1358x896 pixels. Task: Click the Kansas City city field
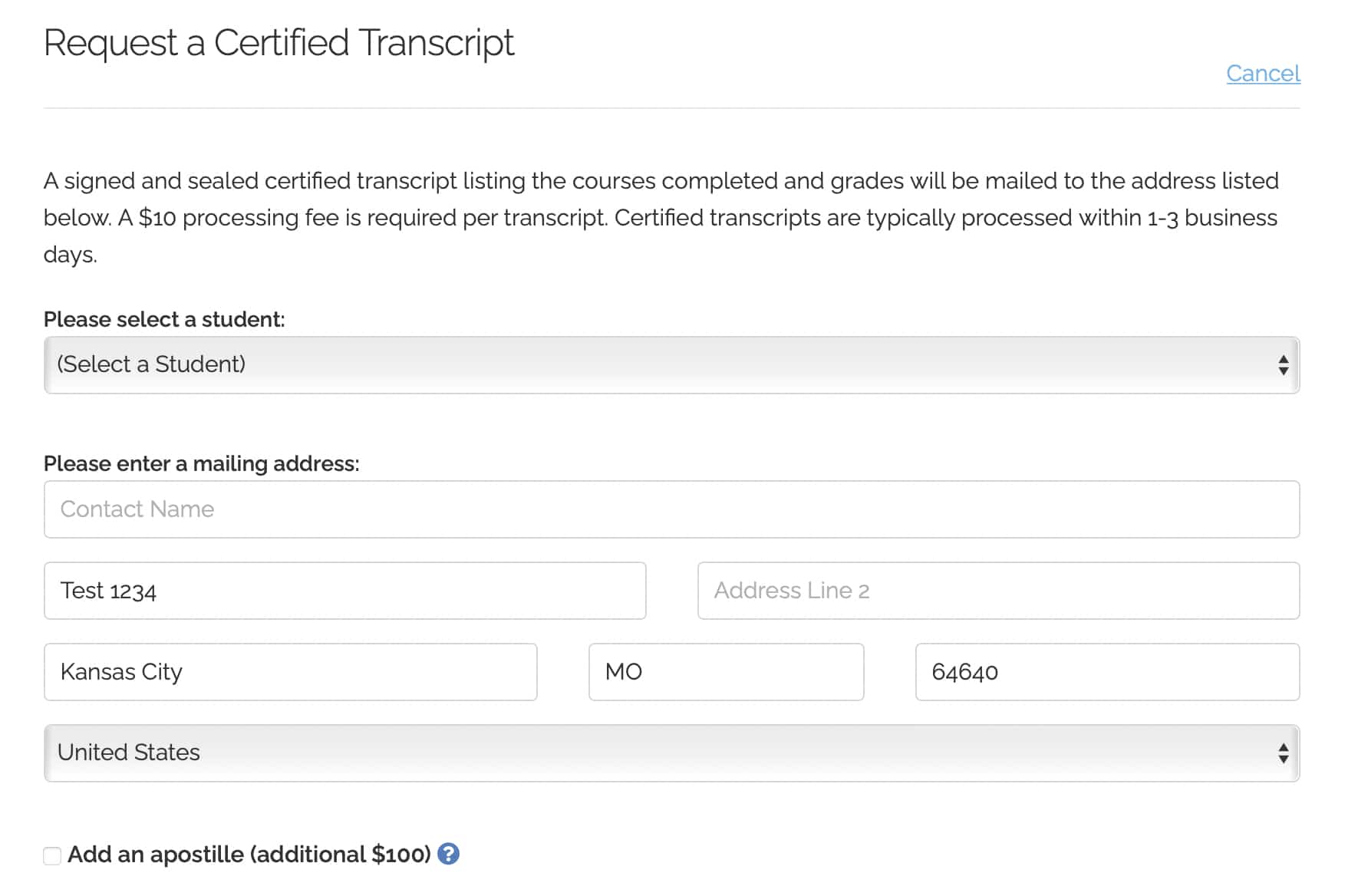pos(290,672)
